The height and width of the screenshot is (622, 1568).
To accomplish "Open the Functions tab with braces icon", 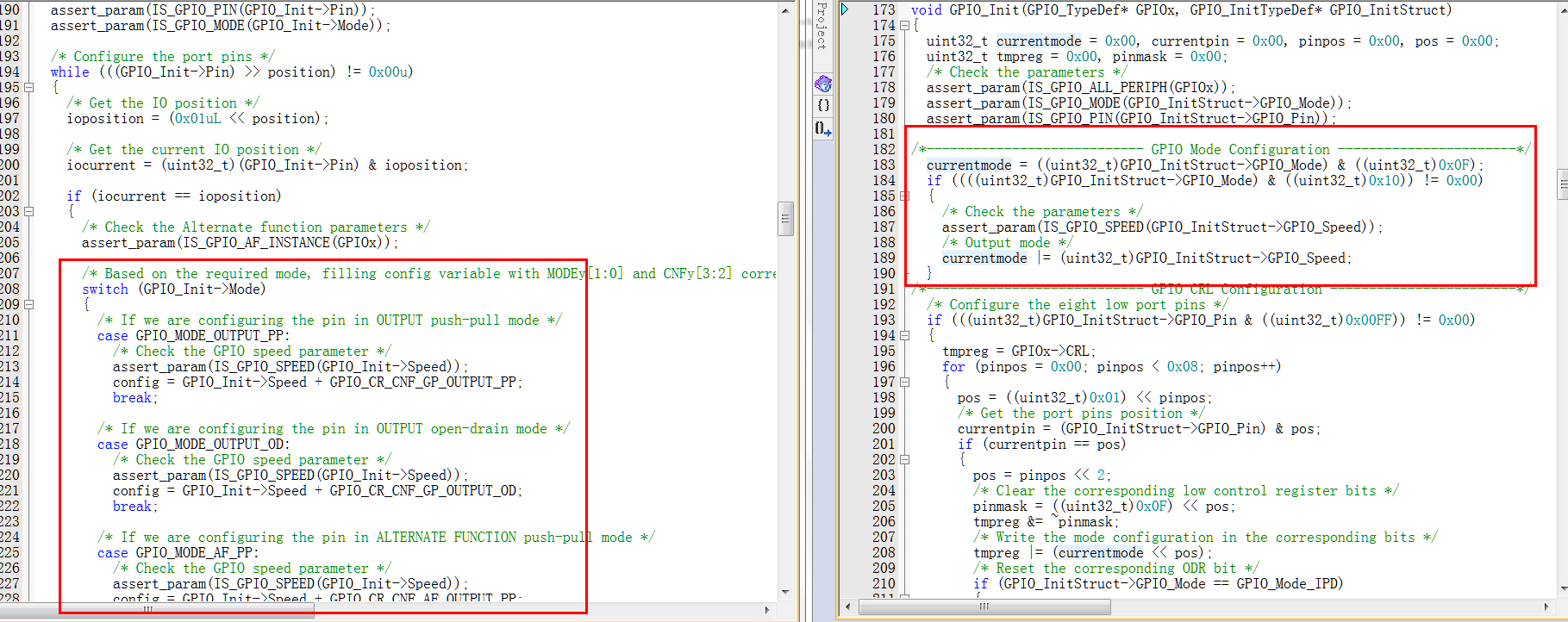I will 823,105.
